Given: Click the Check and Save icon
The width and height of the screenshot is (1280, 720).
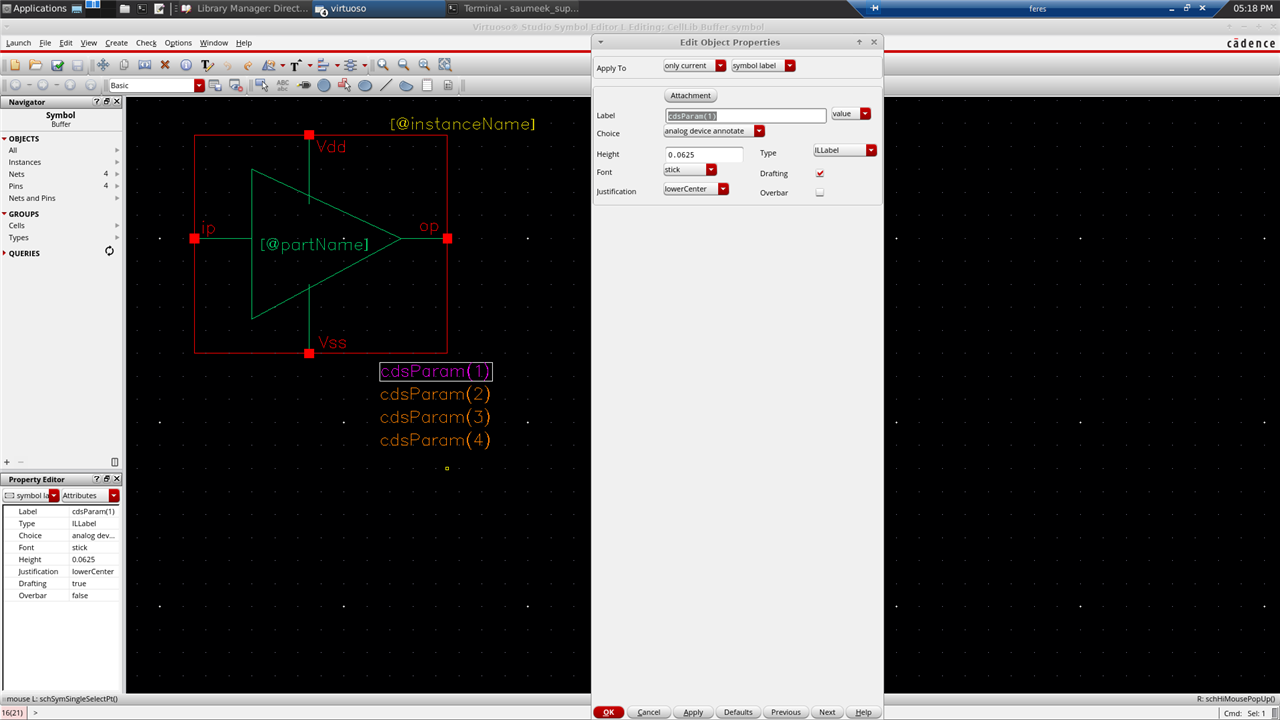Looking at the screenshot, I should click(57, 65).
